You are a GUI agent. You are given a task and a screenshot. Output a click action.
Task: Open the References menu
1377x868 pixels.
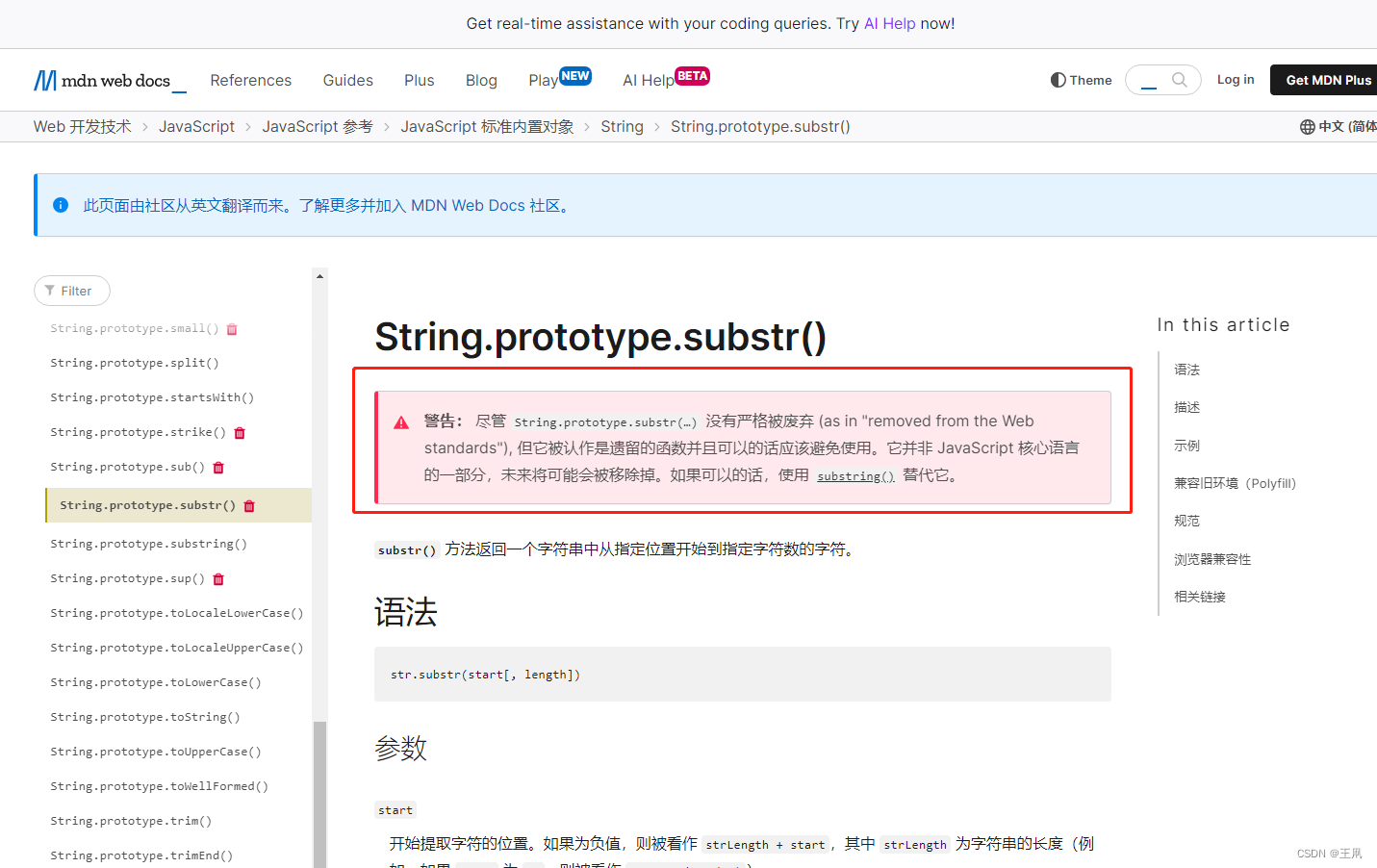[x=250, y=80]
